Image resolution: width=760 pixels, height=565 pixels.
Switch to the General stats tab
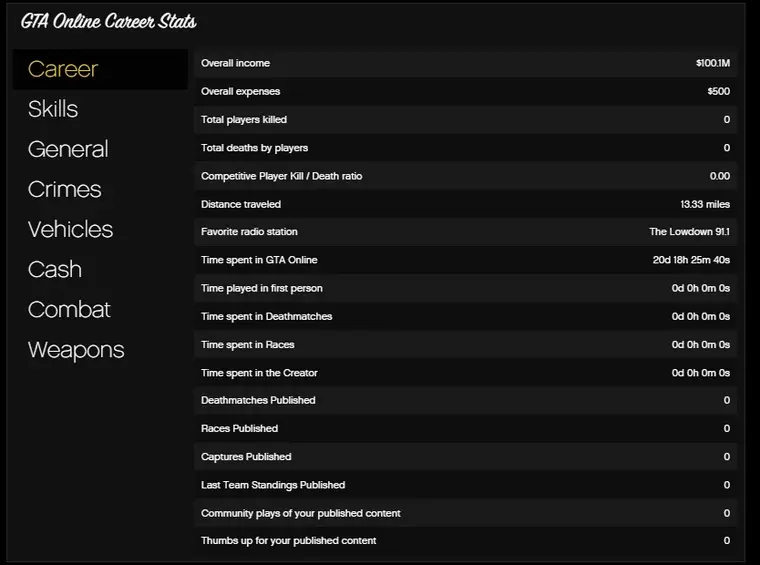point(68,149)
